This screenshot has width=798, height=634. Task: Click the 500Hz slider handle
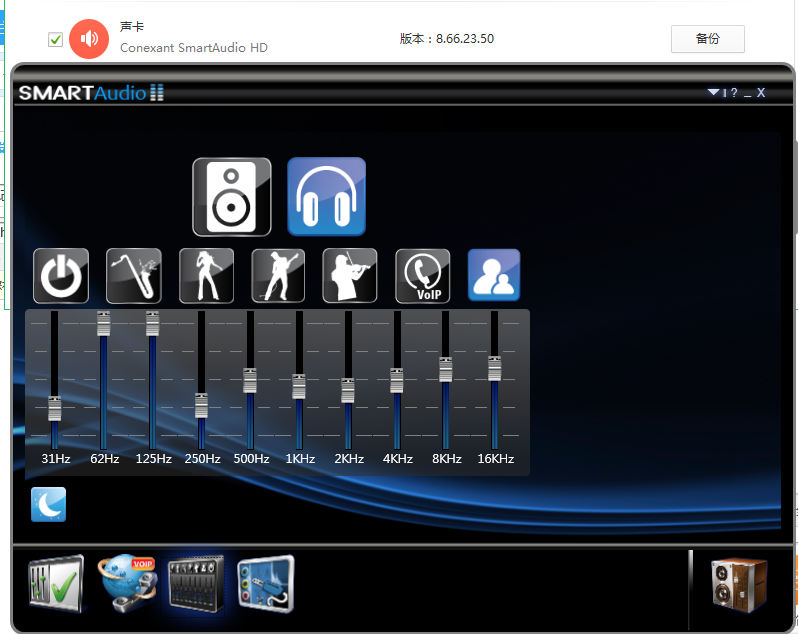[250, 381]
